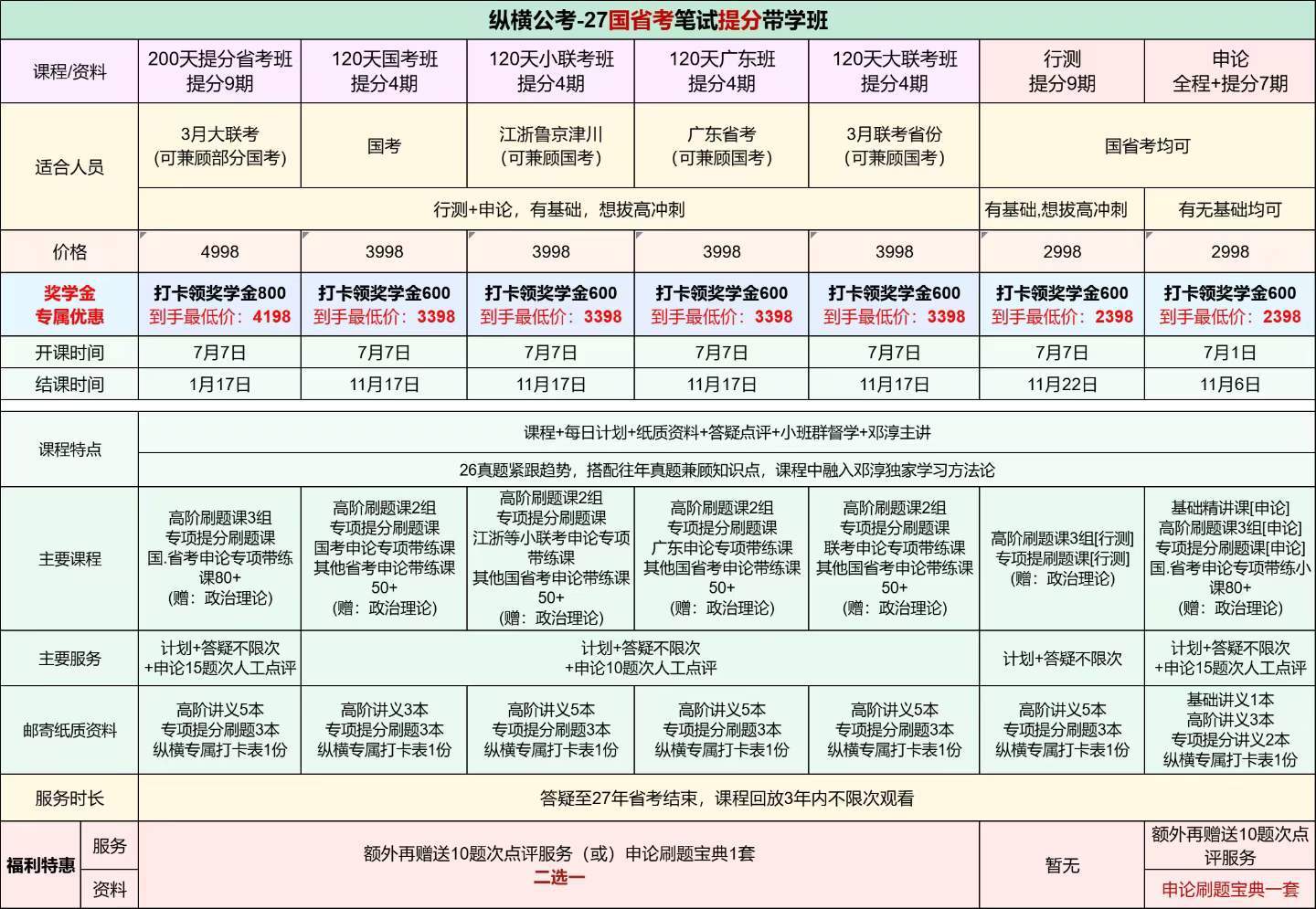Screen dimensions: 1316x909
Task: Click main course cell with 联考申论专项带练课
Action: 894,558
